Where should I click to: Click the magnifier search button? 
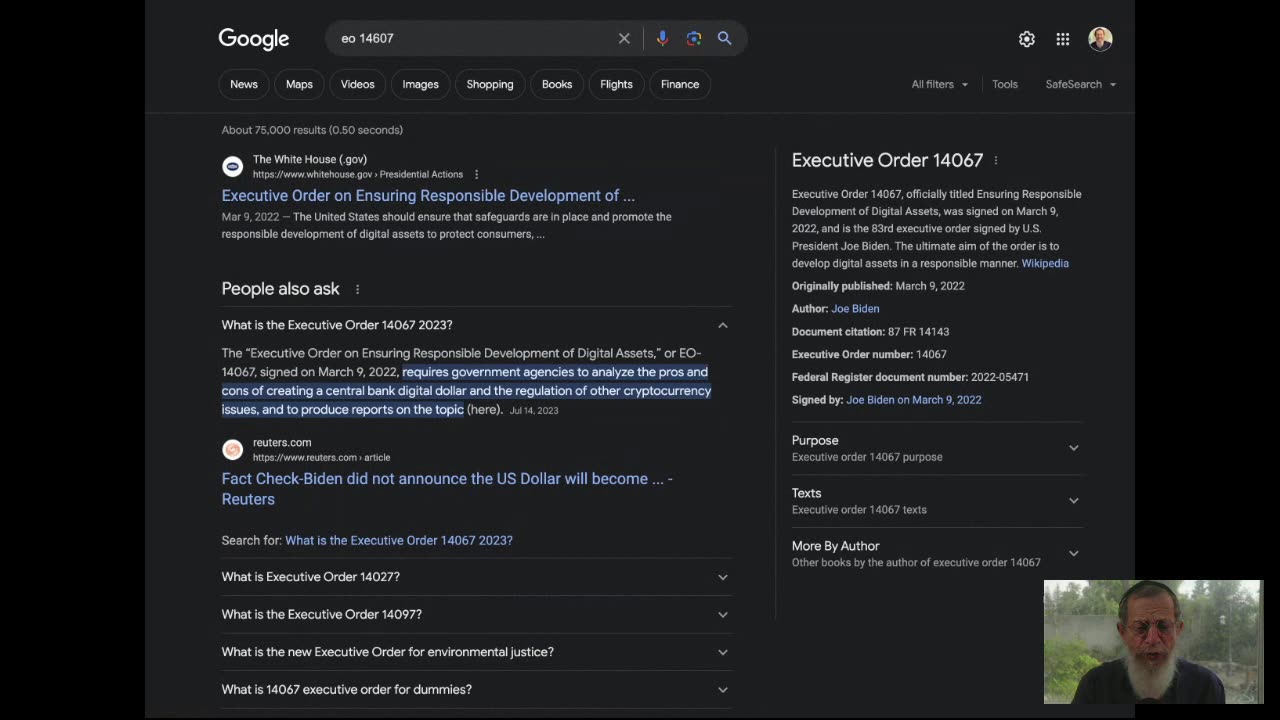point(725,38)
